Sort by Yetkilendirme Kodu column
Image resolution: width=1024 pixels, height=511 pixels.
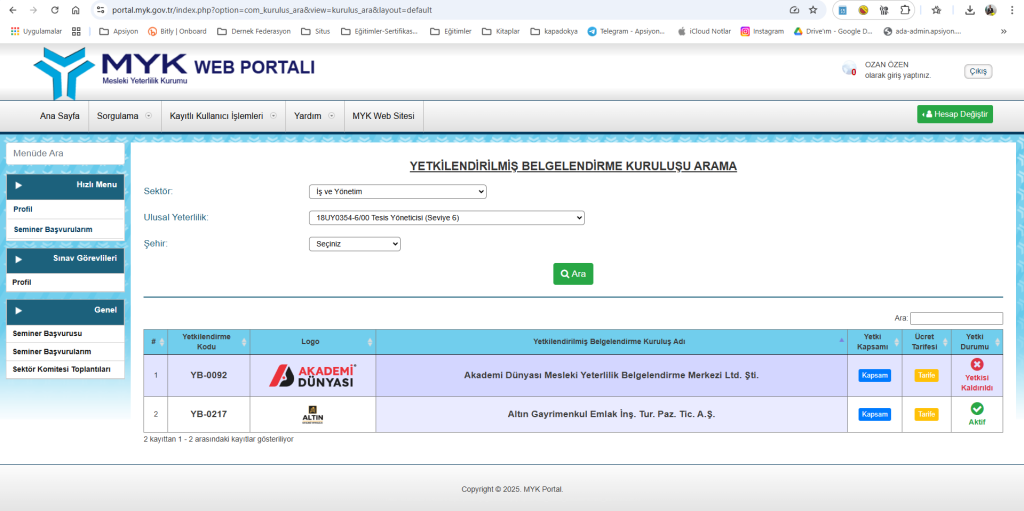click(208, 342)
